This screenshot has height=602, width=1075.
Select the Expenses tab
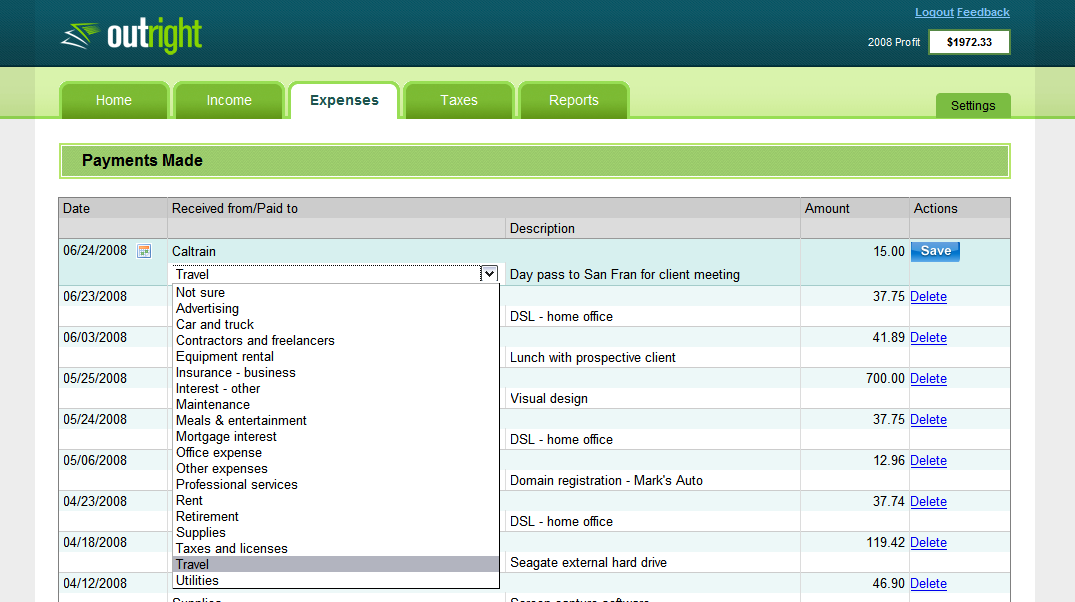tap(344, 100)
